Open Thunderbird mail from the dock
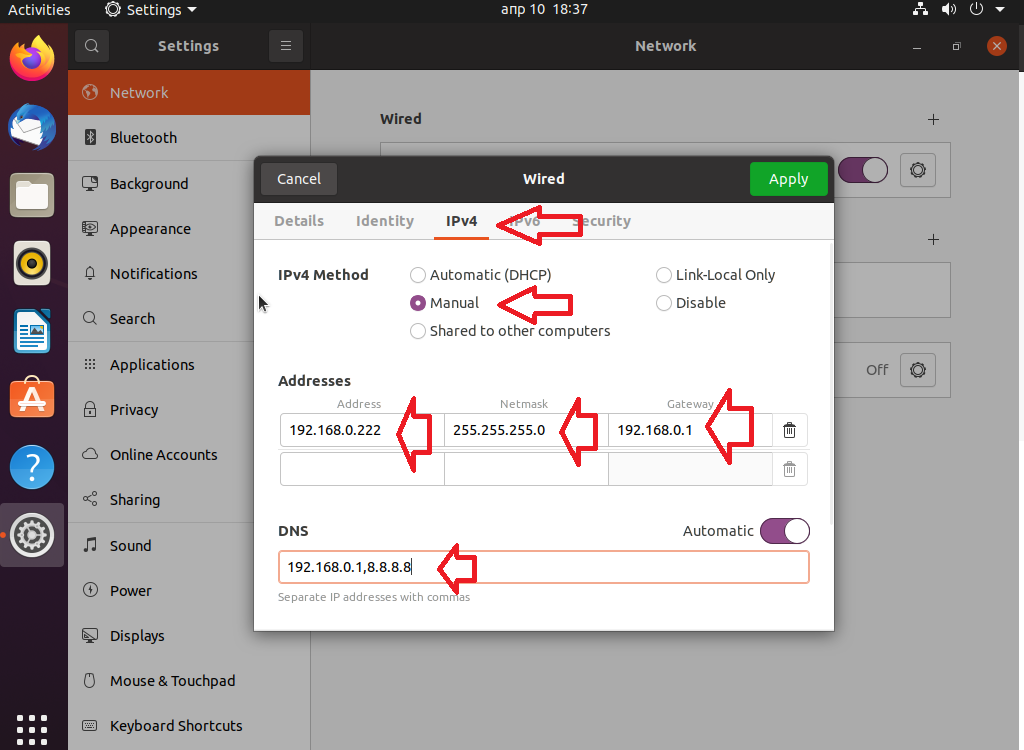The width and height of the screenshot is (1024, 750). (x=32, y=127)
